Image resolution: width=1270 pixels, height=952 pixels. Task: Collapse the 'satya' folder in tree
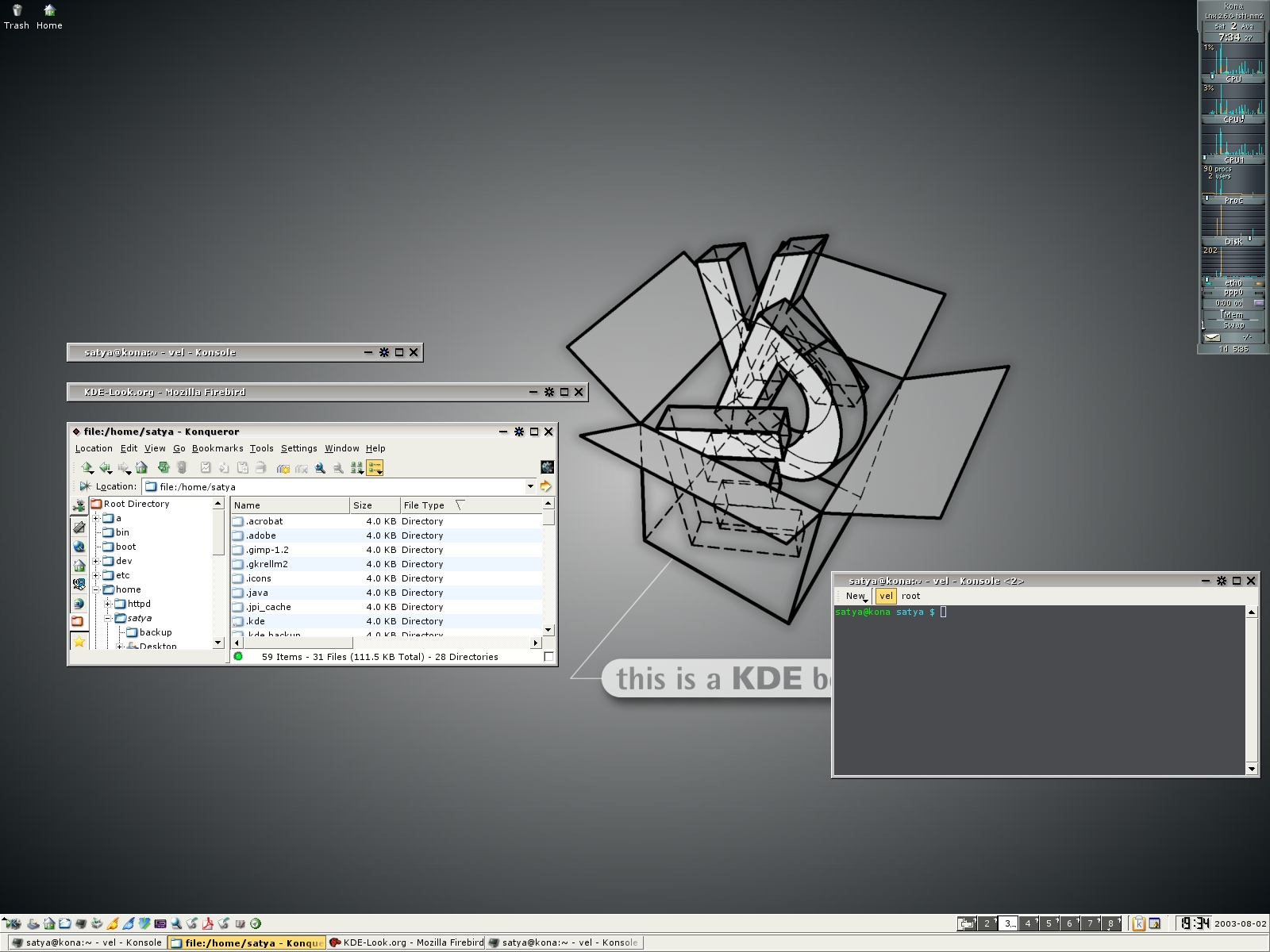107,618
